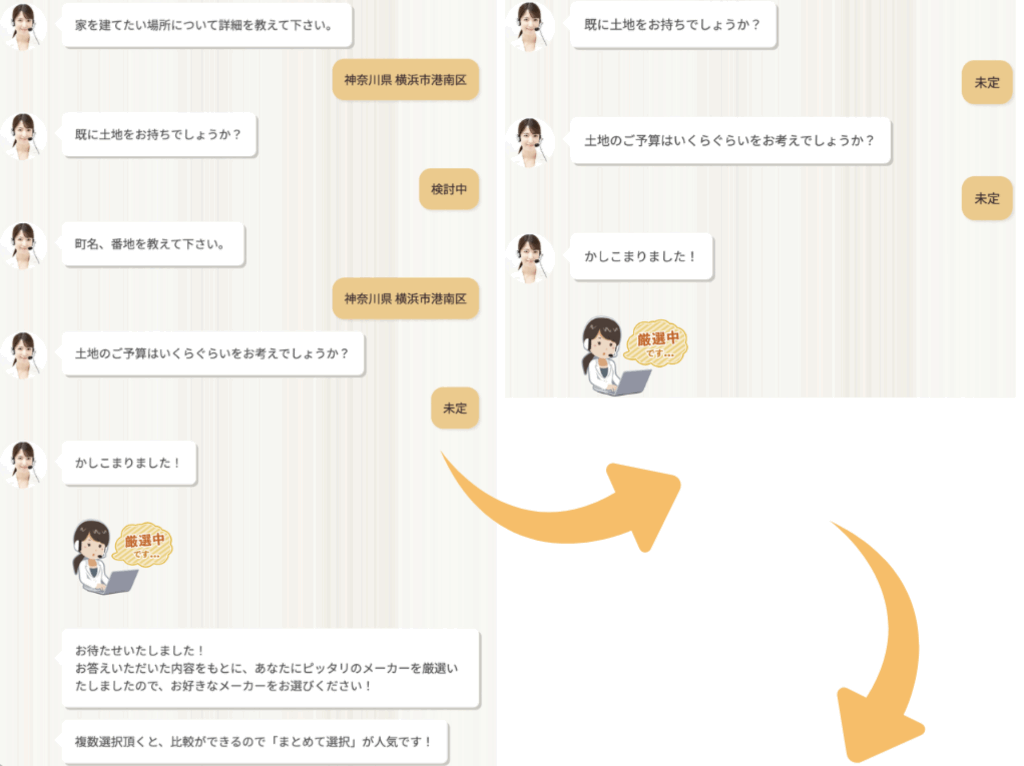Click the 神奈川県 横浜市港南区 reply under the location question
The height and width of the screenshot is (766, 1024).
point(406,80)
